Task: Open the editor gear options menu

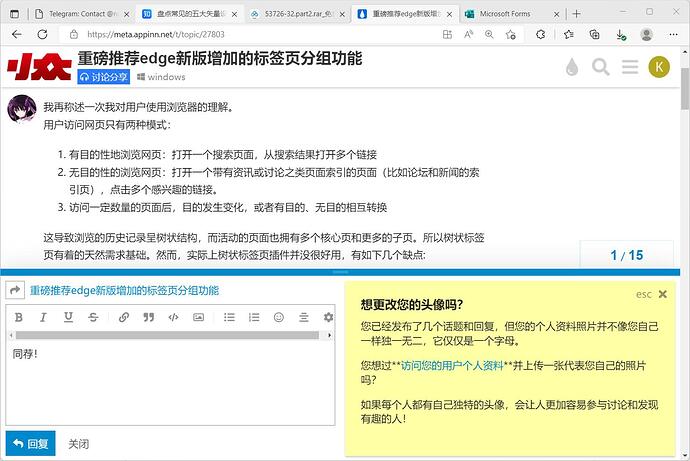Action: 328,317
